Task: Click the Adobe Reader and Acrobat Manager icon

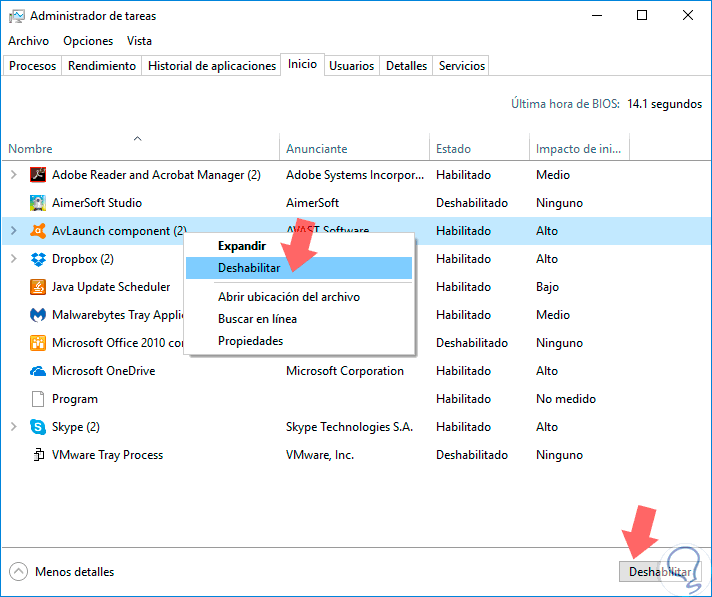Action: pyautogui.click(x=38, y=175)
